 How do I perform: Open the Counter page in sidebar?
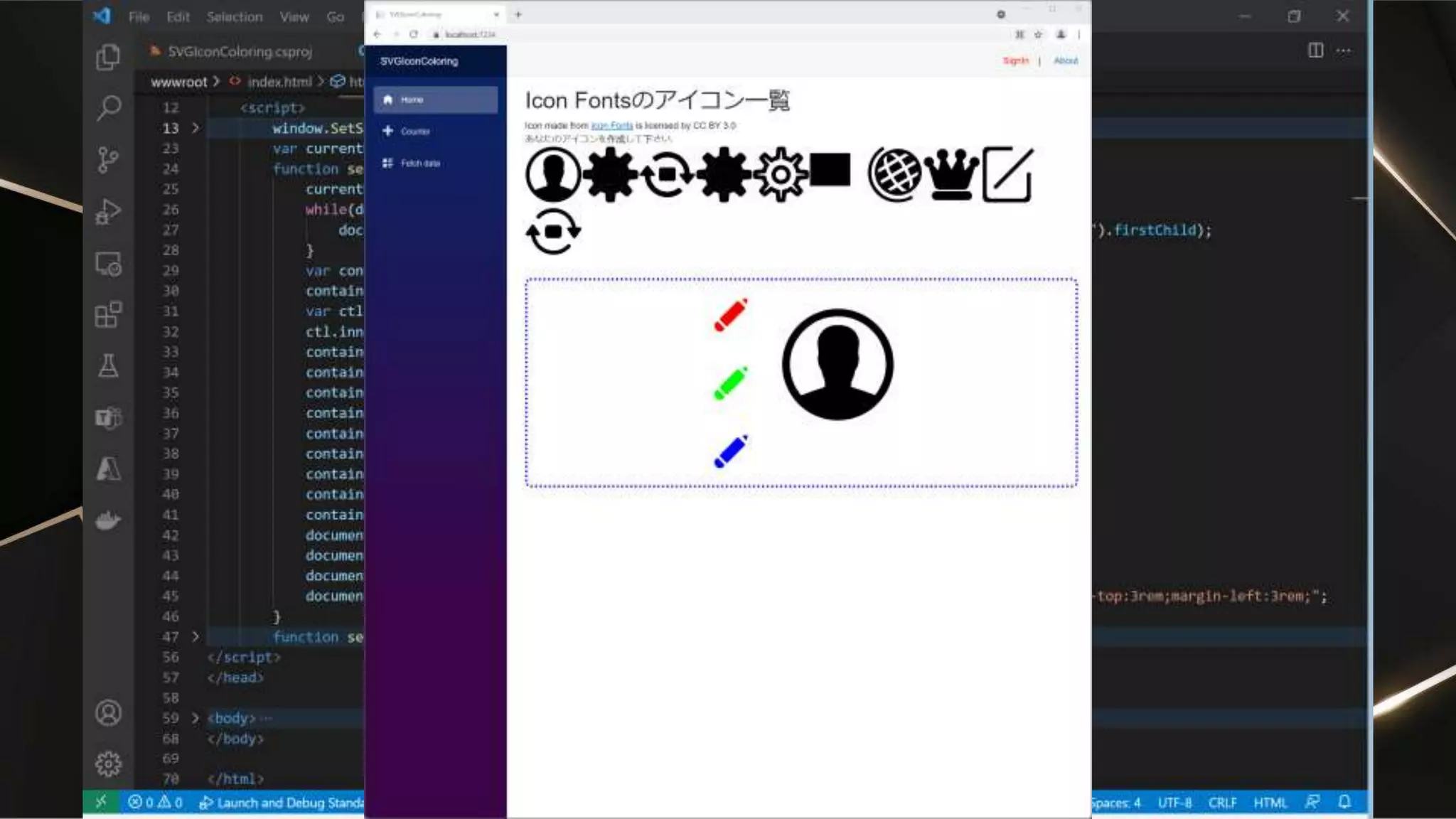[x=414, y=132]
